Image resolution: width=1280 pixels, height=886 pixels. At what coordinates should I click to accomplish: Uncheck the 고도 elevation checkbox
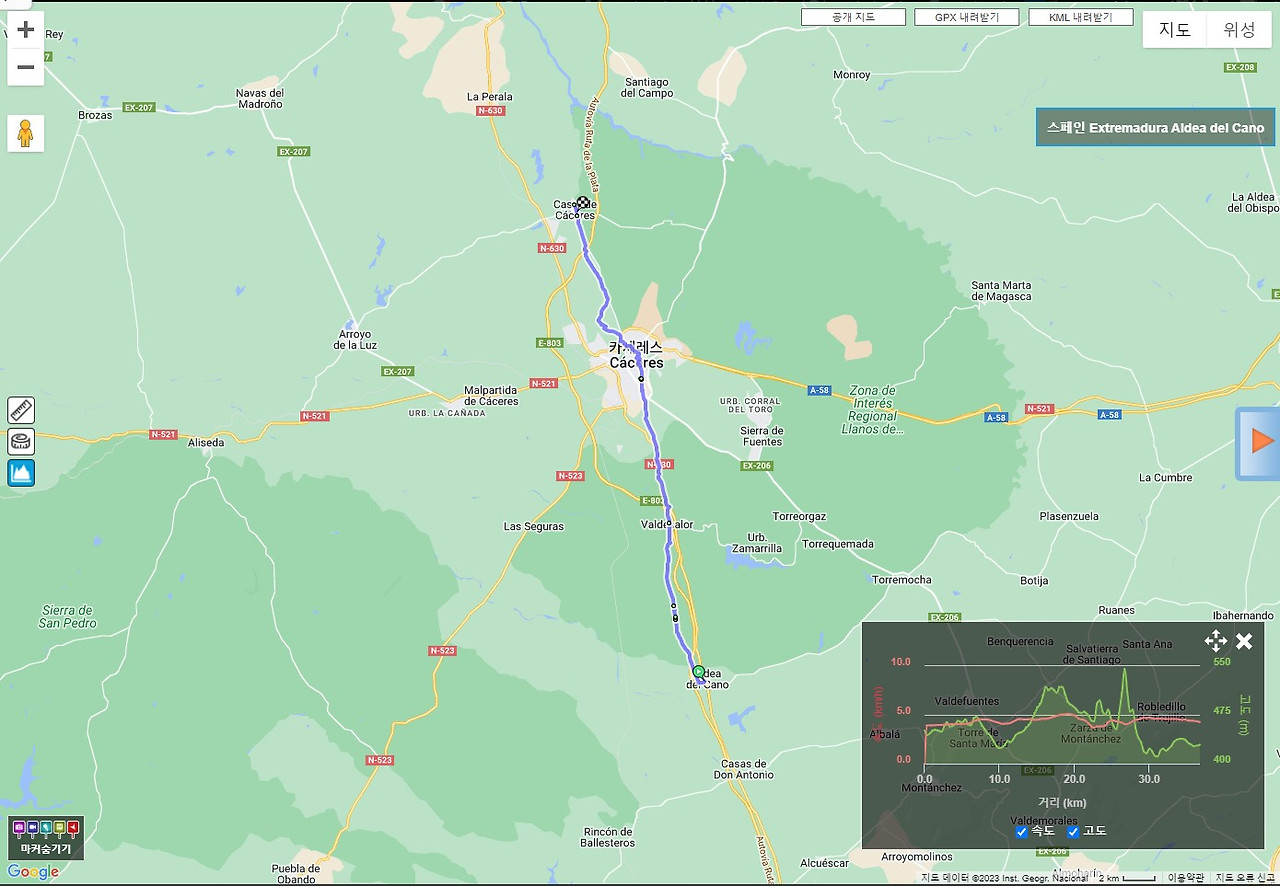(1074, 832)
